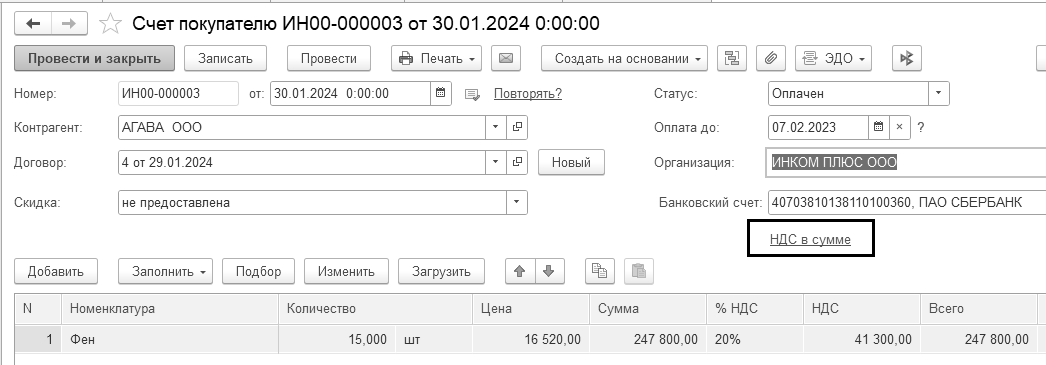Expand the Статус dropdown

coord(939,93)
